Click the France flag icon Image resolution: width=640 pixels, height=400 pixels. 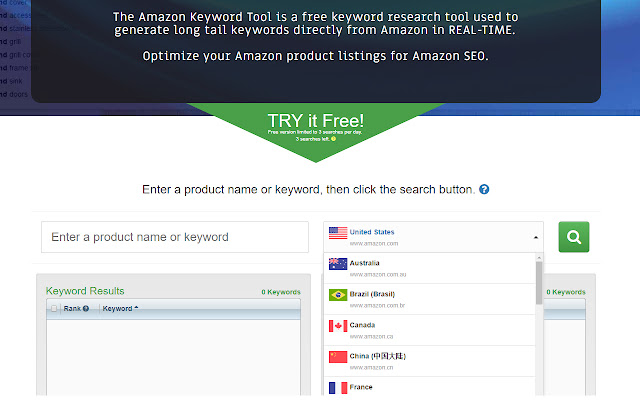click(338, 387)
